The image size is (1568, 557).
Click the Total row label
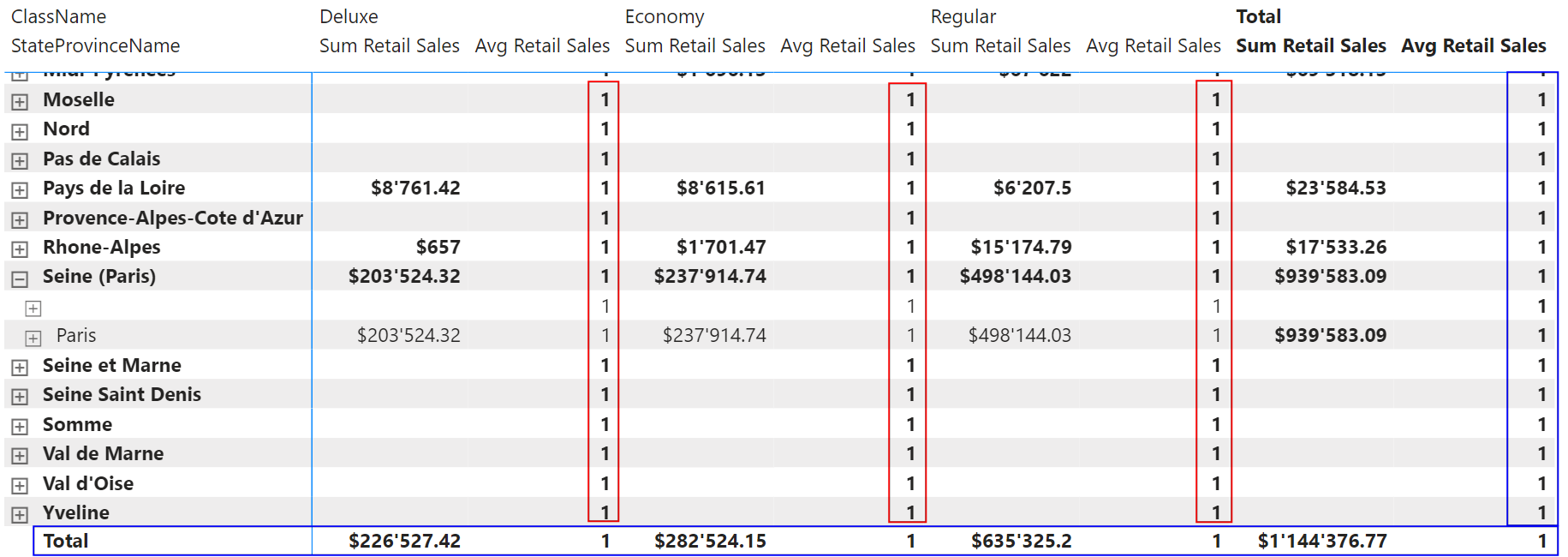(66, 541)
